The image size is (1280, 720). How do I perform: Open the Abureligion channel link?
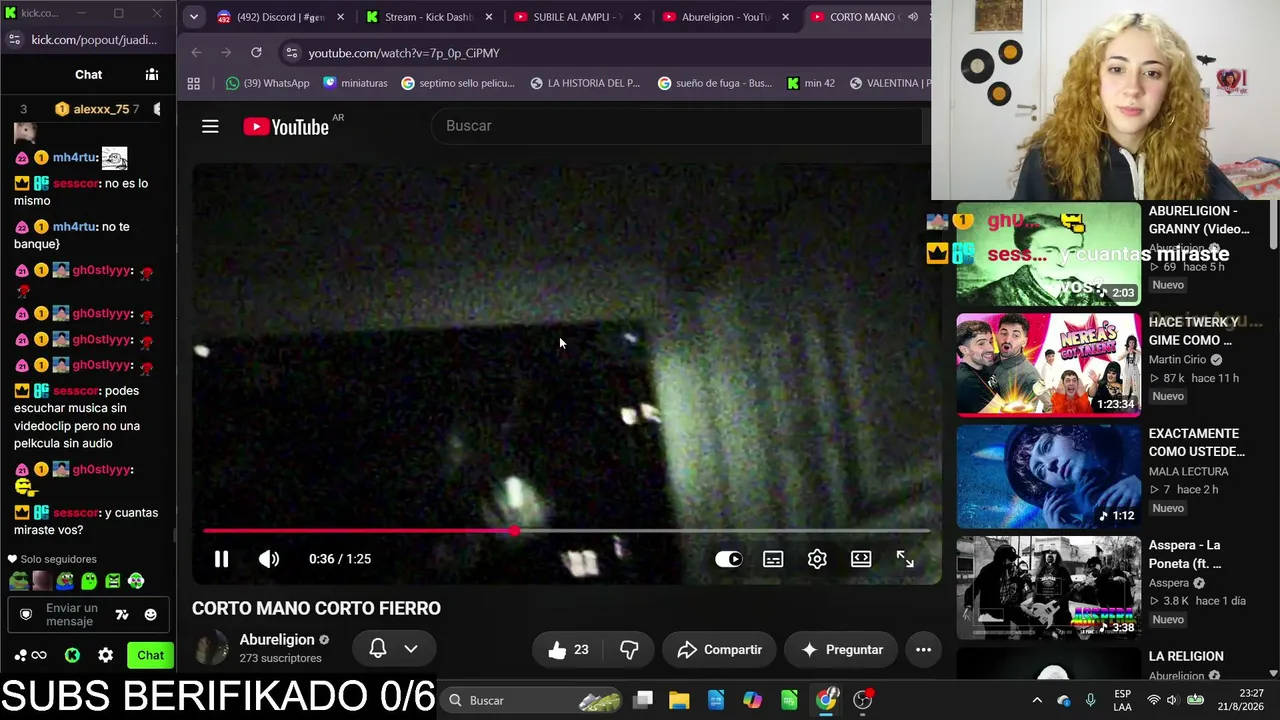click(x=277, y=640)
